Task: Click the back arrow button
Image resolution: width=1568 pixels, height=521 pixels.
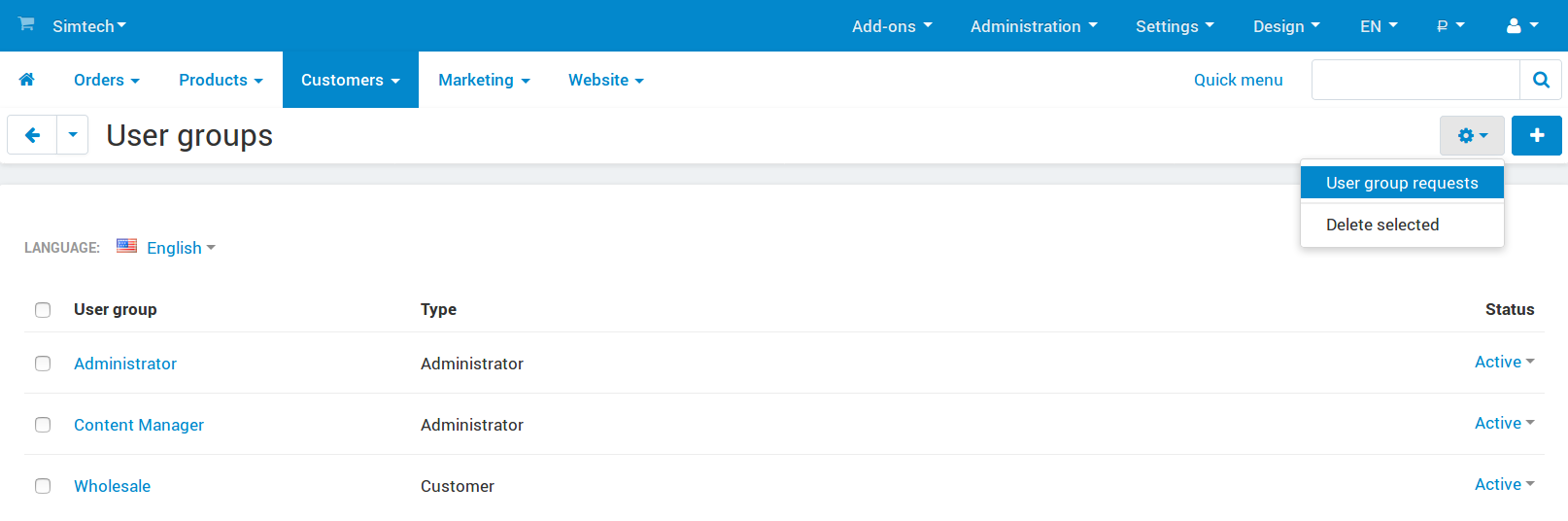Action: [x=32, y=135]
